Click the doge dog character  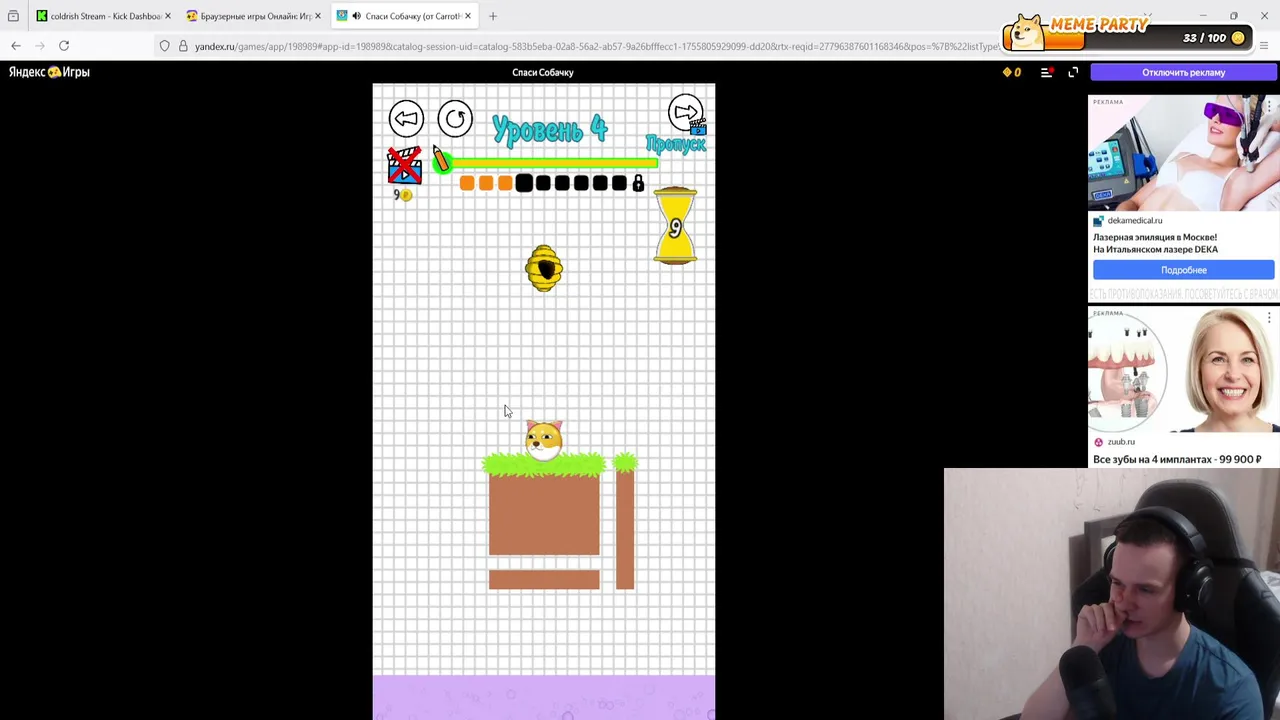543,440
